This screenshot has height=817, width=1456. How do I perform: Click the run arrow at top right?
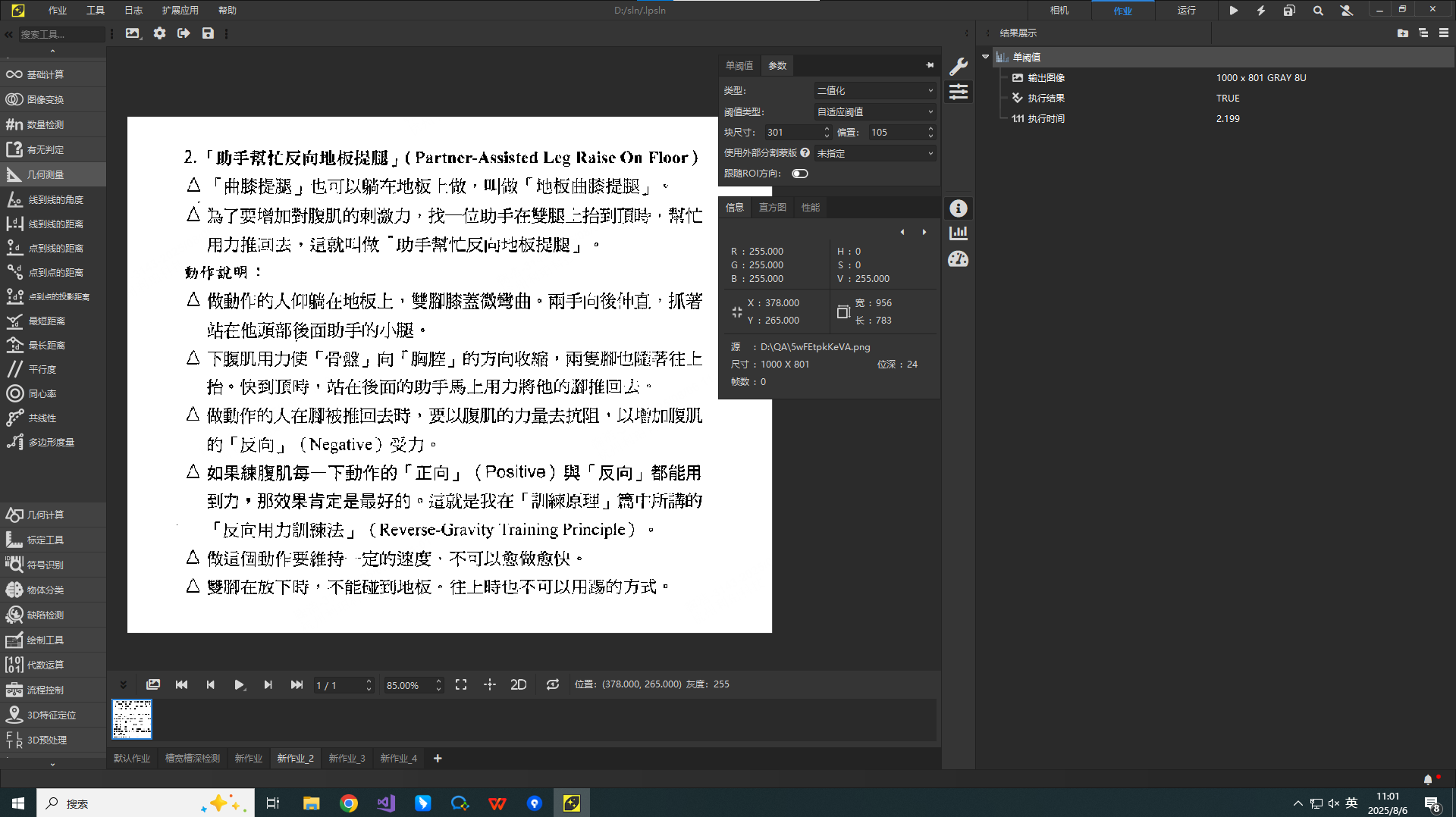(x=1233, y=11)
